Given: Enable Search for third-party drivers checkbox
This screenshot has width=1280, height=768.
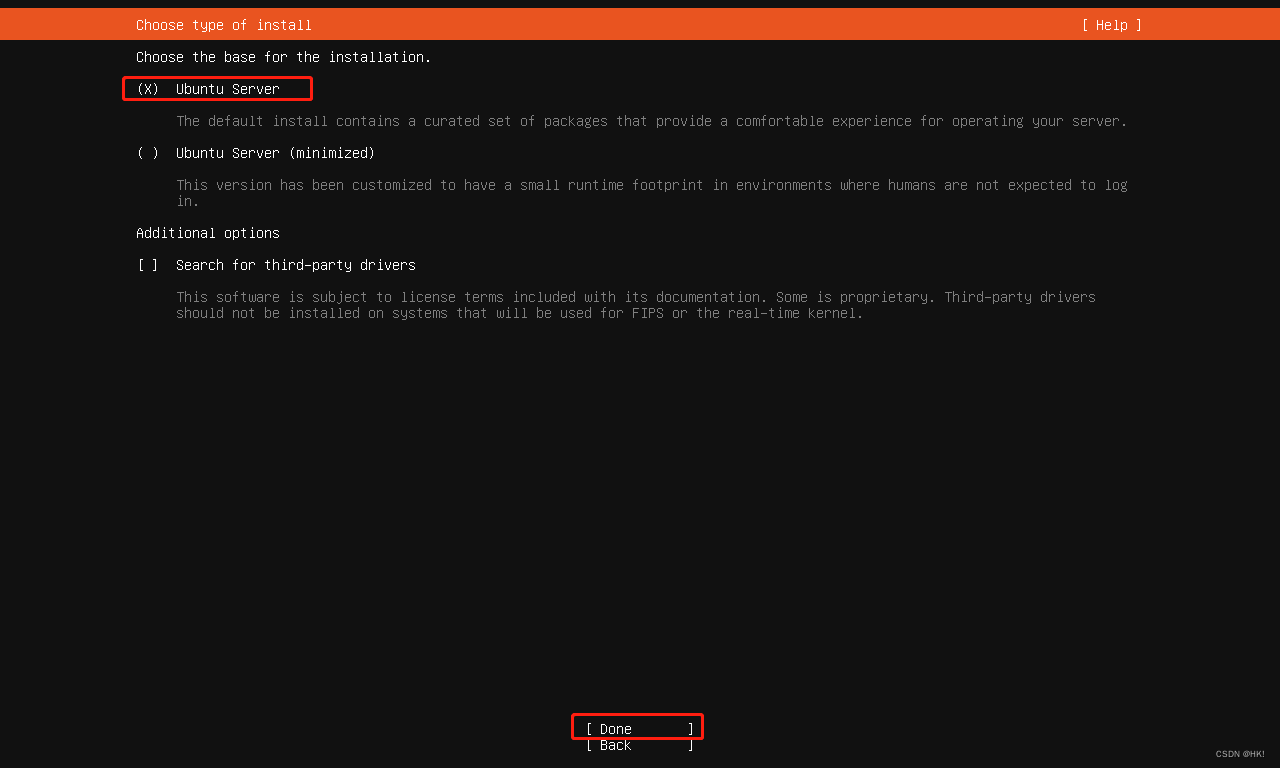Looking at the screenshot, I should click(x=276, y=265).
